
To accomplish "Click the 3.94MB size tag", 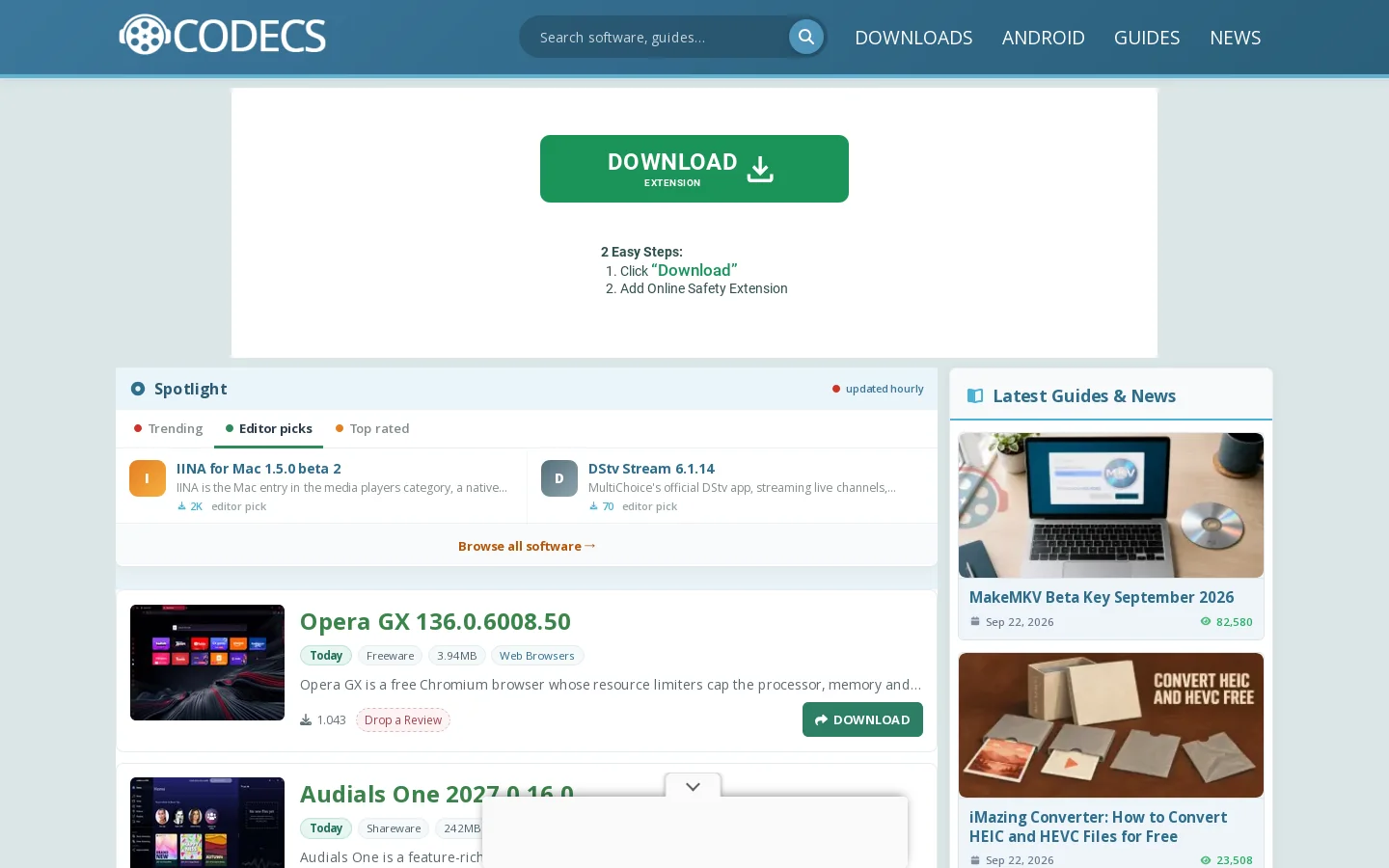I will click(x=456, y=656).
